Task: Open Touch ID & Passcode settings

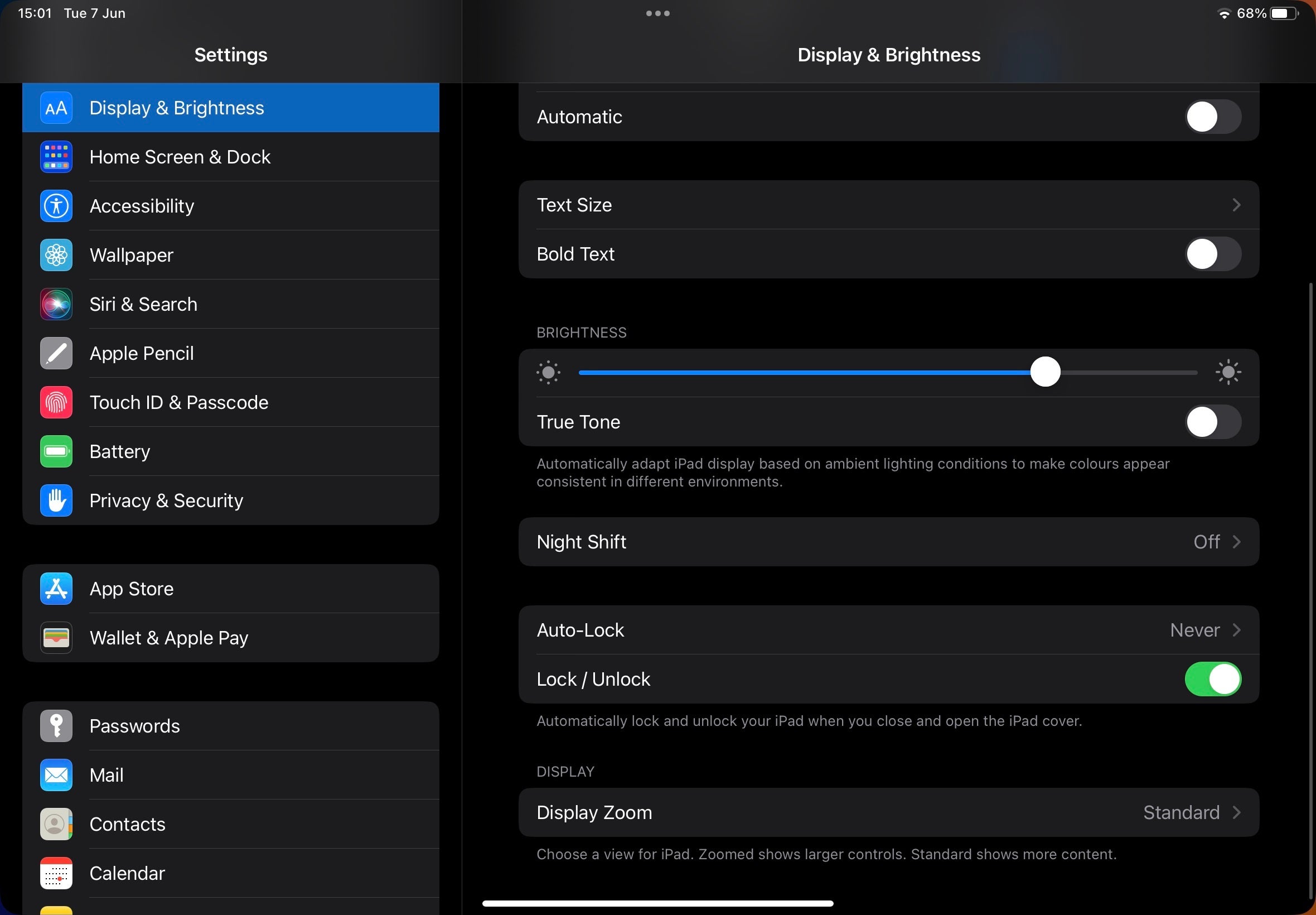Action: [x=231, y=402]
